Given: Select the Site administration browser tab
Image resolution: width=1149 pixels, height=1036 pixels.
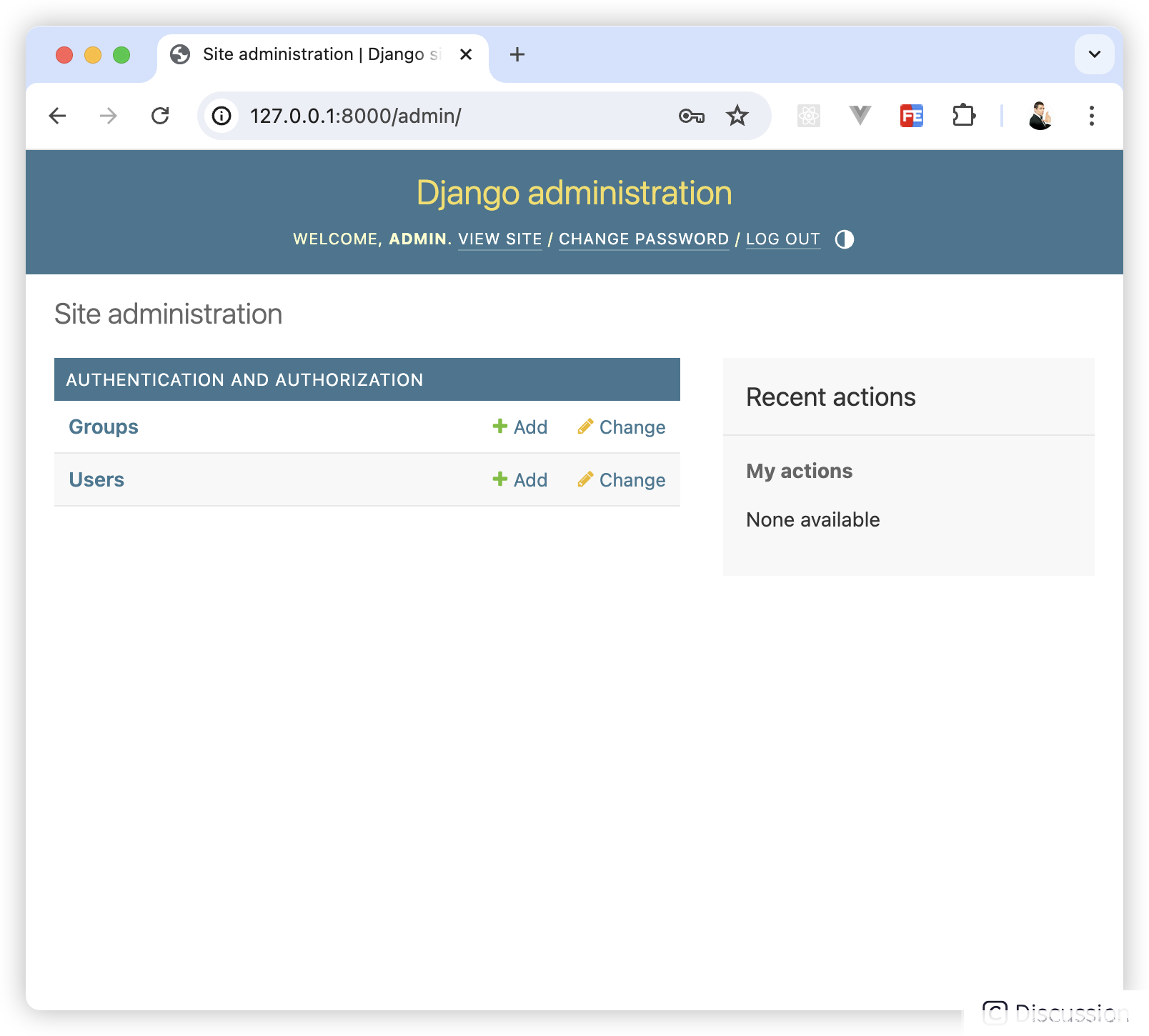Looking at the screenshot, I should tap(323, 56).
